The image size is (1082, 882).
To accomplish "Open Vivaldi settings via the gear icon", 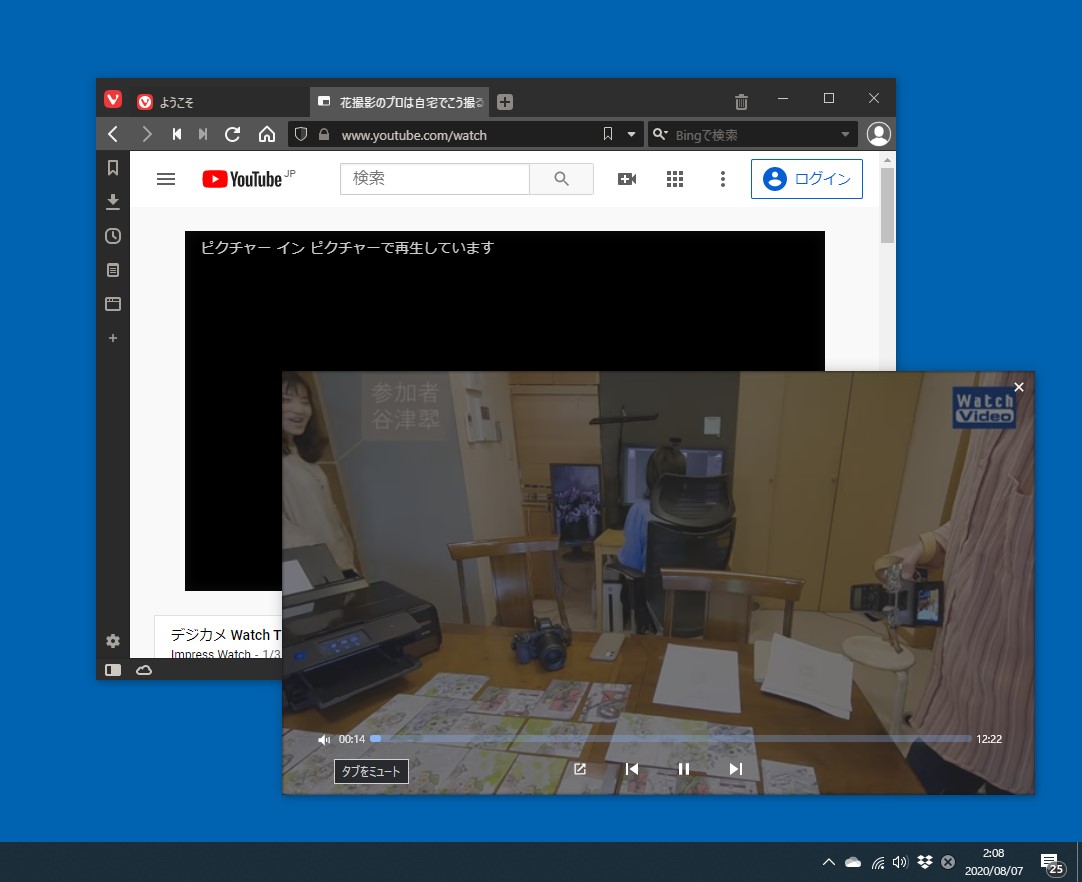I will pos(113,640).
